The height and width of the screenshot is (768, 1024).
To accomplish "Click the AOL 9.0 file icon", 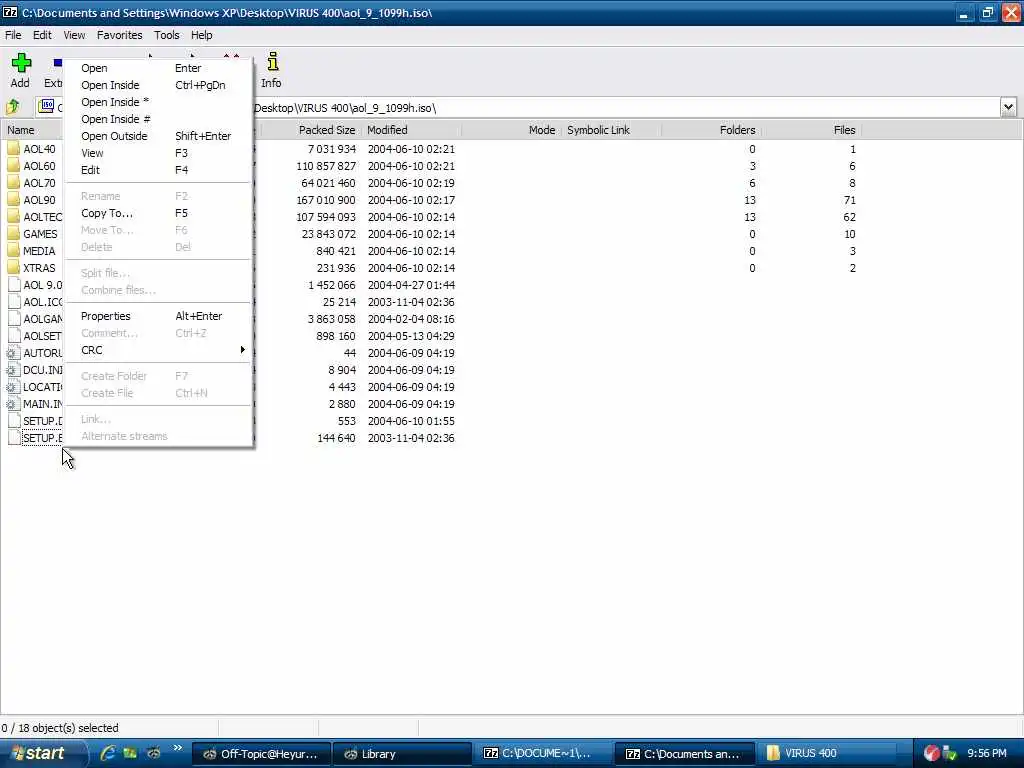I will coord(14,285).
